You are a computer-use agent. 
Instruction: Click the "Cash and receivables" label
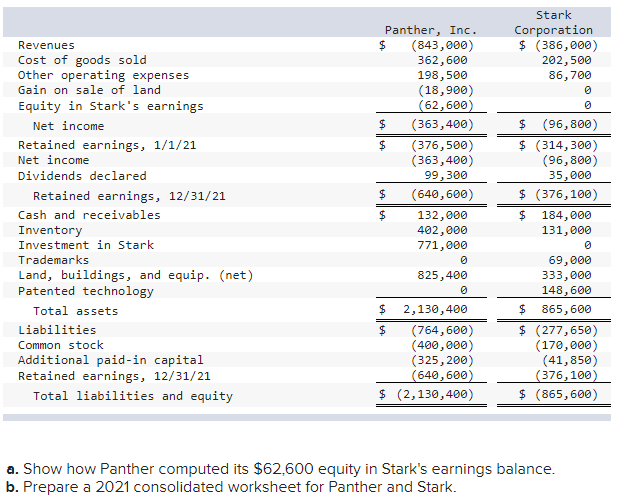tap(89, 215)
